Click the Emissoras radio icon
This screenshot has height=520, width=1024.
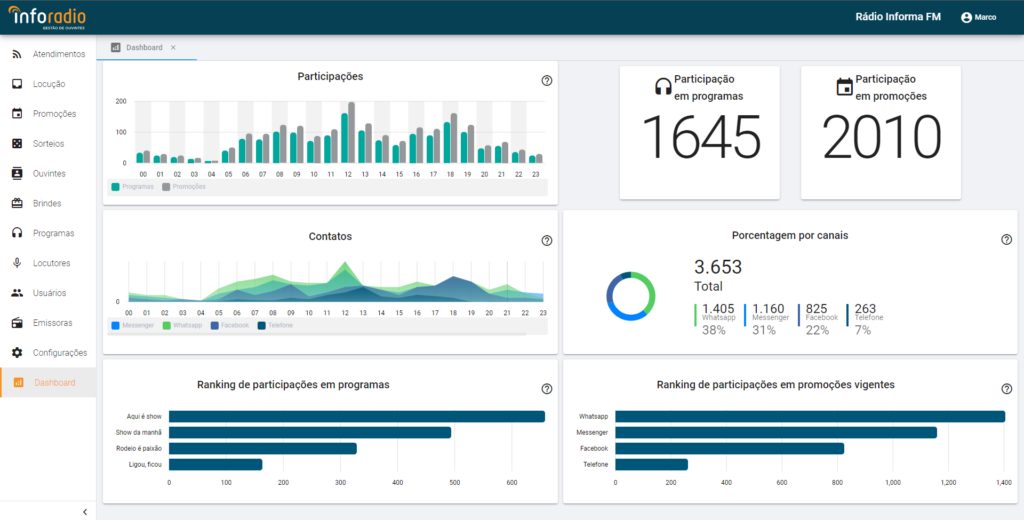[x=17, y=323]
